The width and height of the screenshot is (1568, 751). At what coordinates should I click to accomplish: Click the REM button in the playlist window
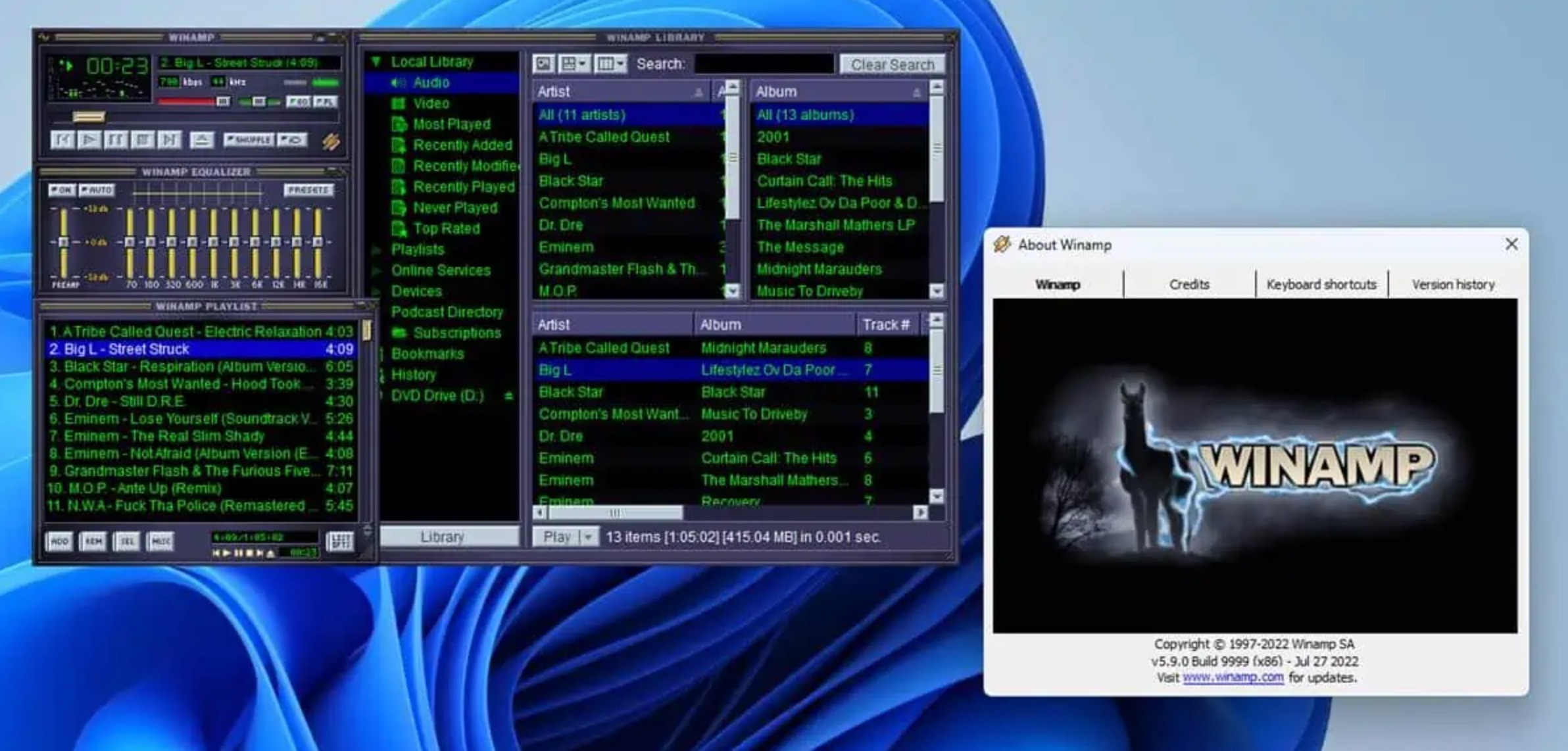(93, 541)
